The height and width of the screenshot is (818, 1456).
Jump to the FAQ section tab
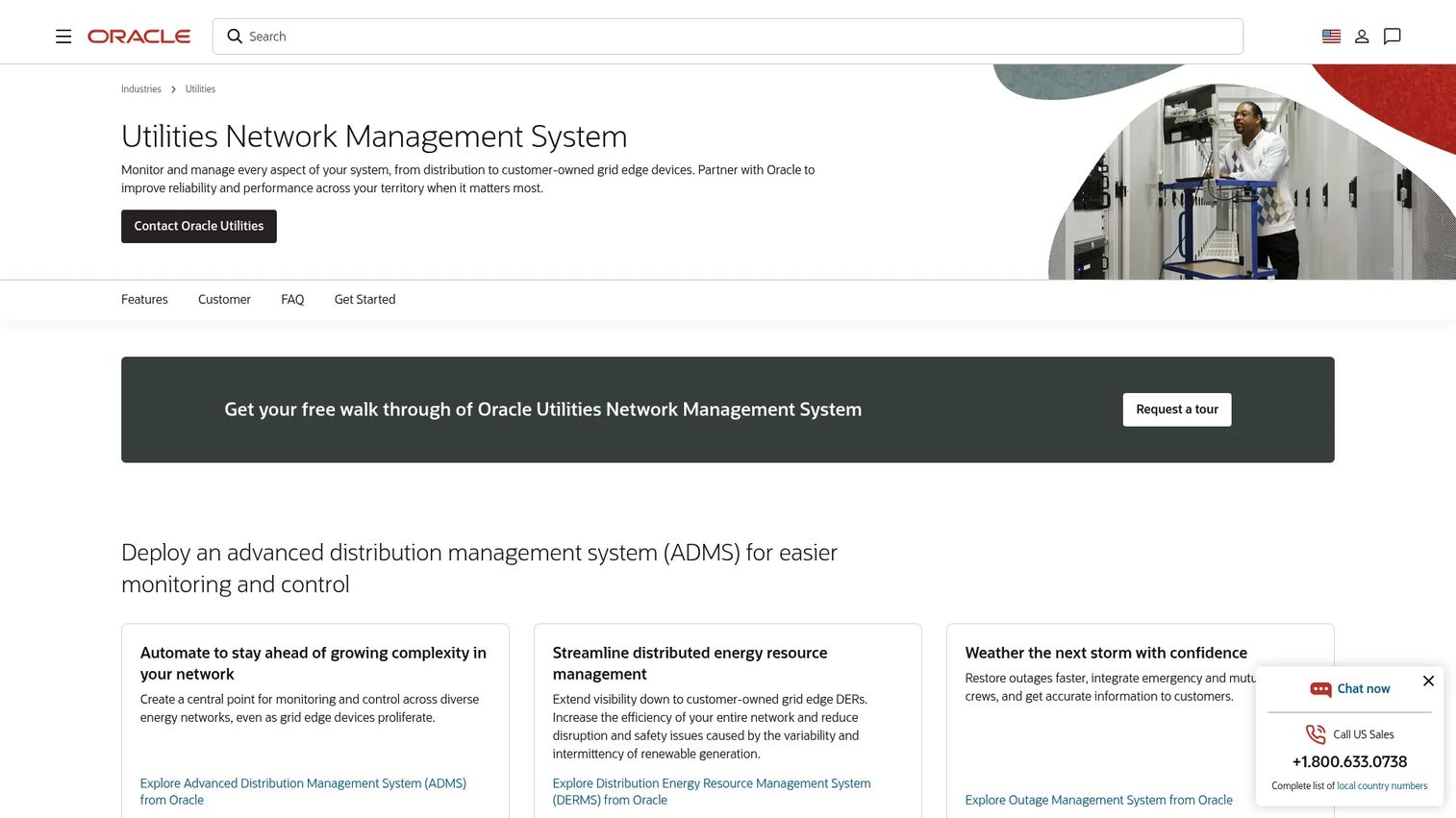[292, 300]
